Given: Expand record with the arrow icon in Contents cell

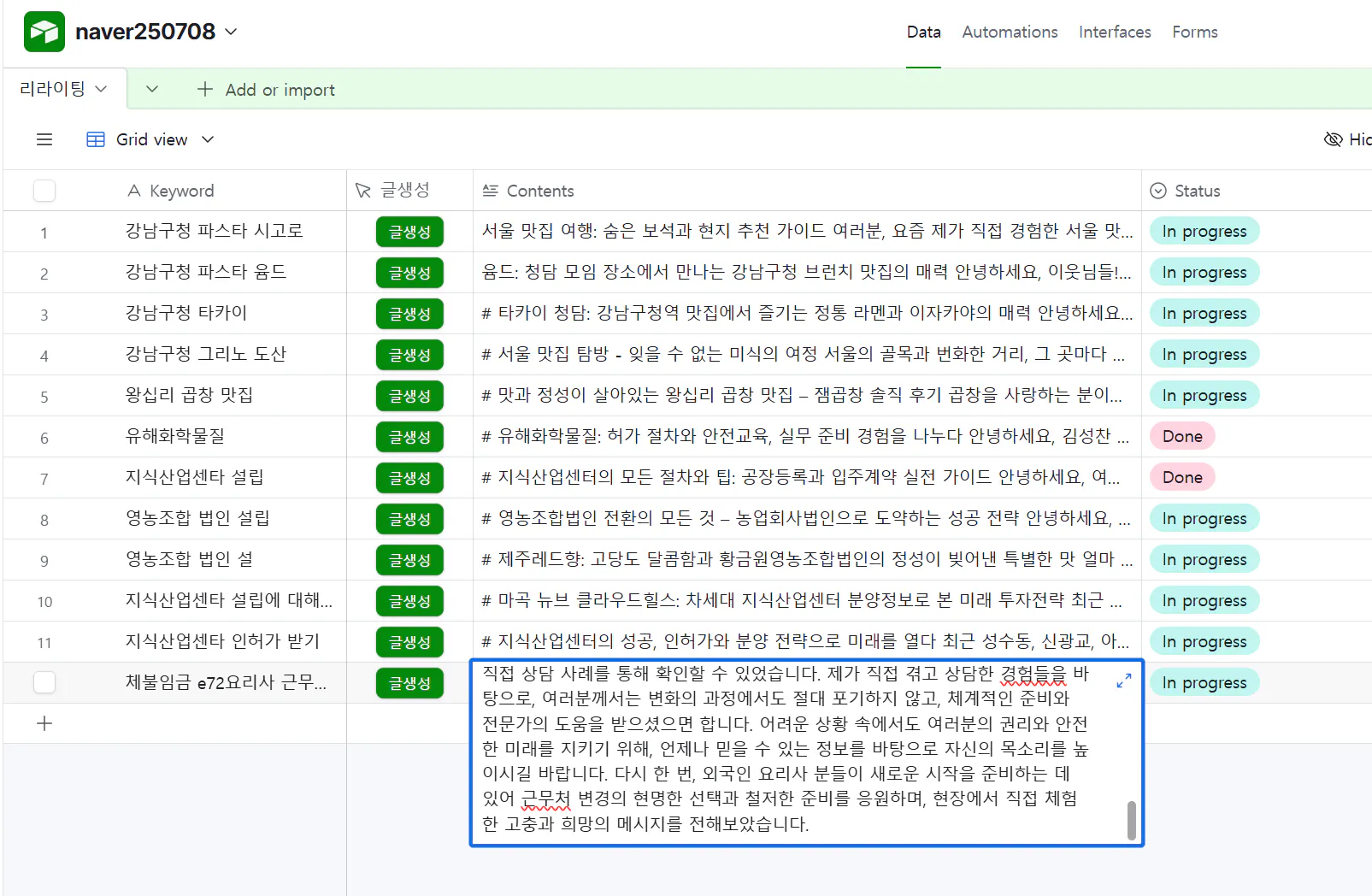Looking at the screenshot, I should click(x=1123, y=681).
